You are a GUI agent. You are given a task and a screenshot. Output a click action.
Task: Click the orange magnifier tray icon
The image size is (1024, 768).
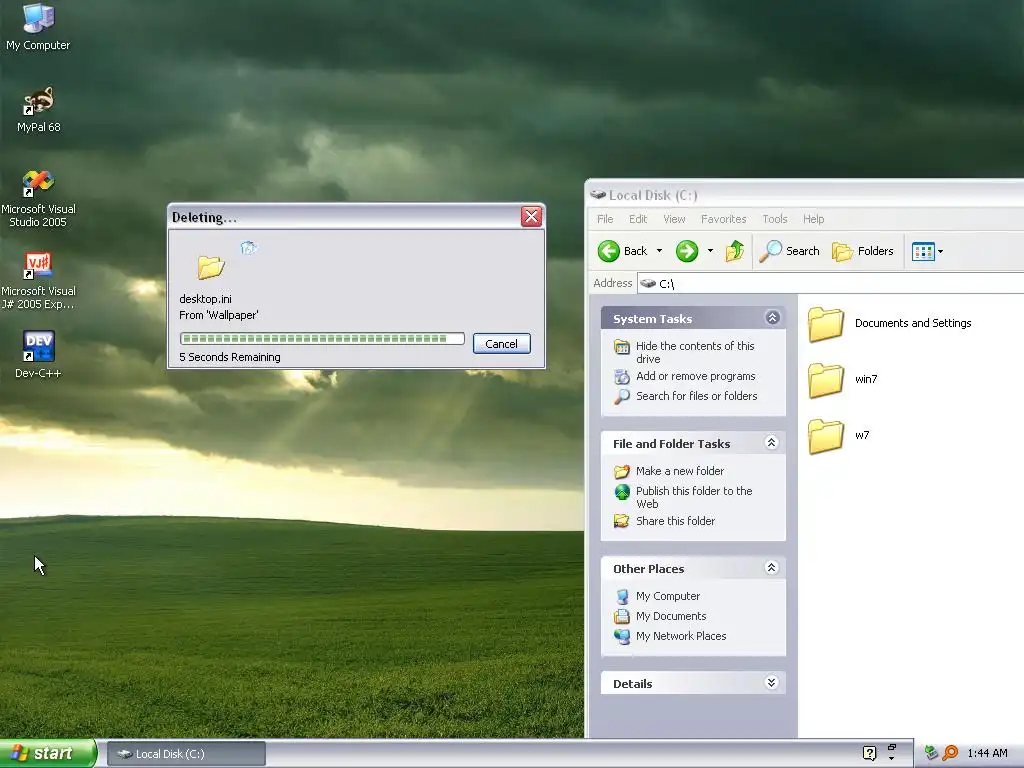click(x=950, y=753)
